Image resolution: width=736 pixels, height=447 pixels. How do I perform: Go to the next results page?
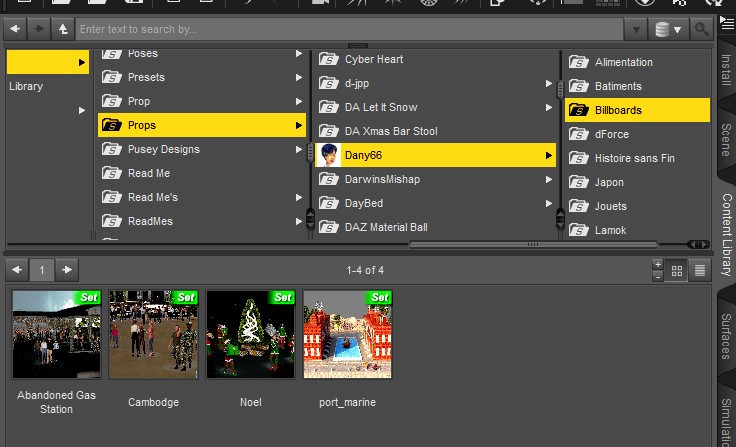[67, 270]
